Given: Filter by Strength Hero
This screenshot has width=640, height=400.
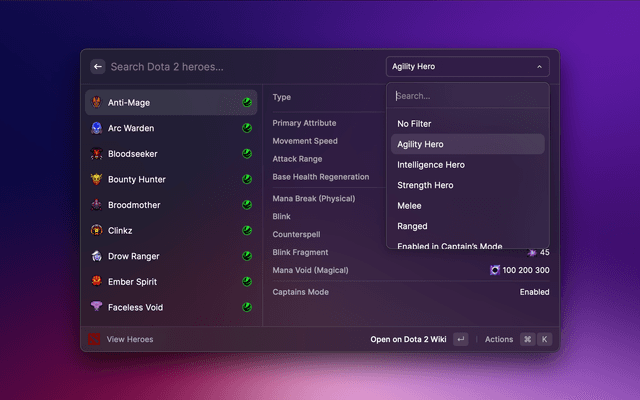Looking at the screenshot, I should pos(425,185).
